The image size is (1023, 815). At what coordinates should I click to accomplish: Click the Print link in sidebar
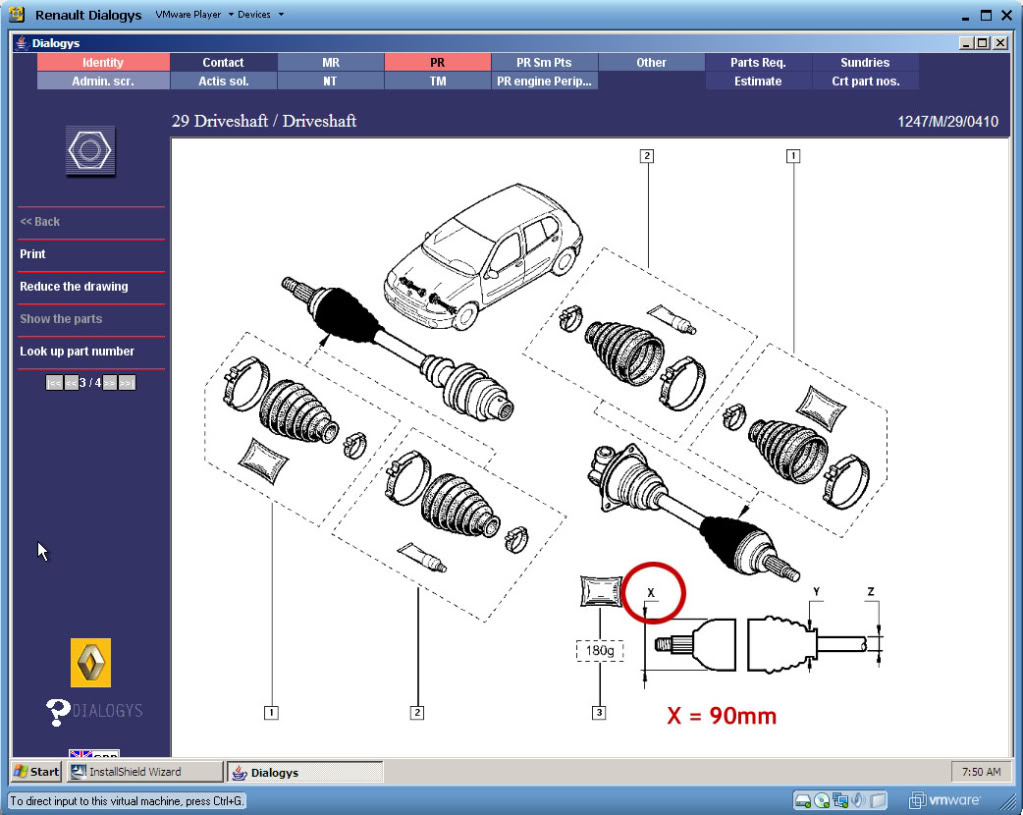click(x=33, y=254)
